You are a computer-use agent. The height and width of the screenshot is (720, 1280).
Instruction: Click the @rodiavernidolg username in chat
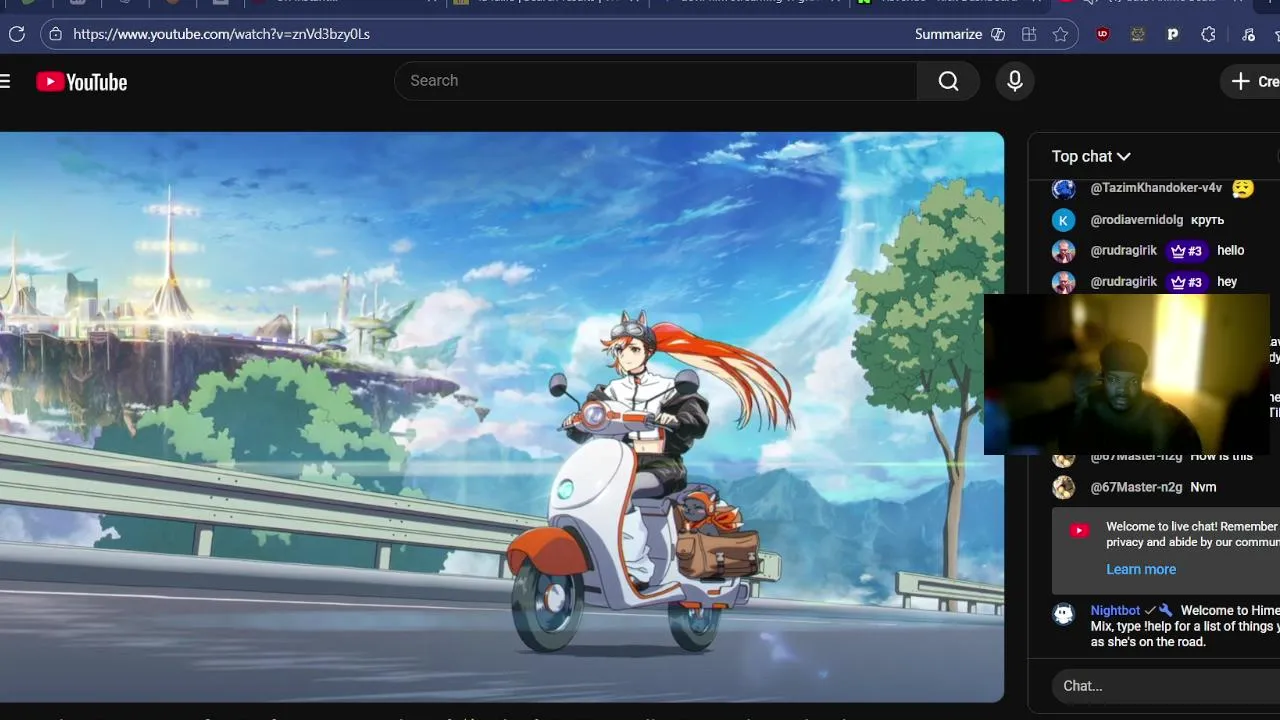(x=1137, y=220)
